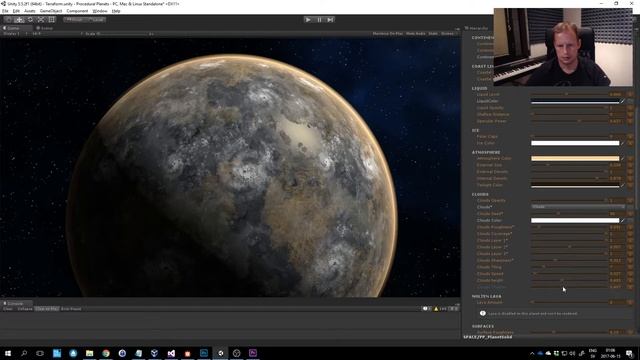Click the Clouds Seed value field
The image size is (640, 360).
coord(617,213)
